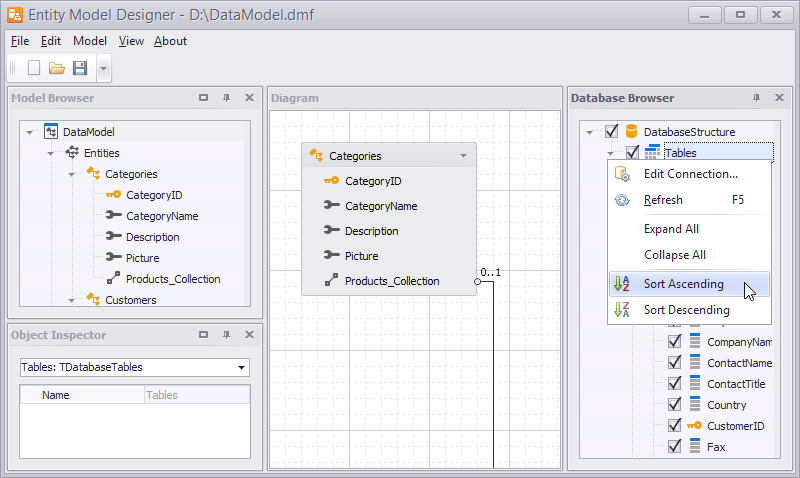Click the Edit Connection icon
800x478 pixels.
[623, 174]
